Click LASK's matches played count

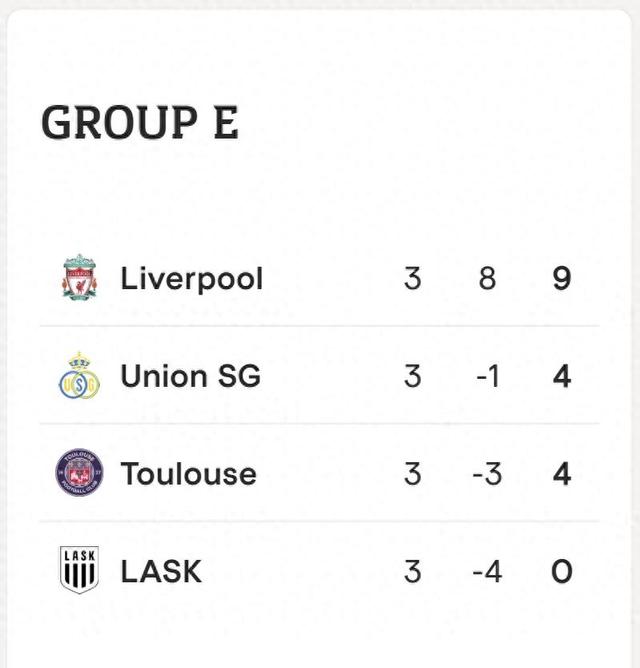[412, 571]
